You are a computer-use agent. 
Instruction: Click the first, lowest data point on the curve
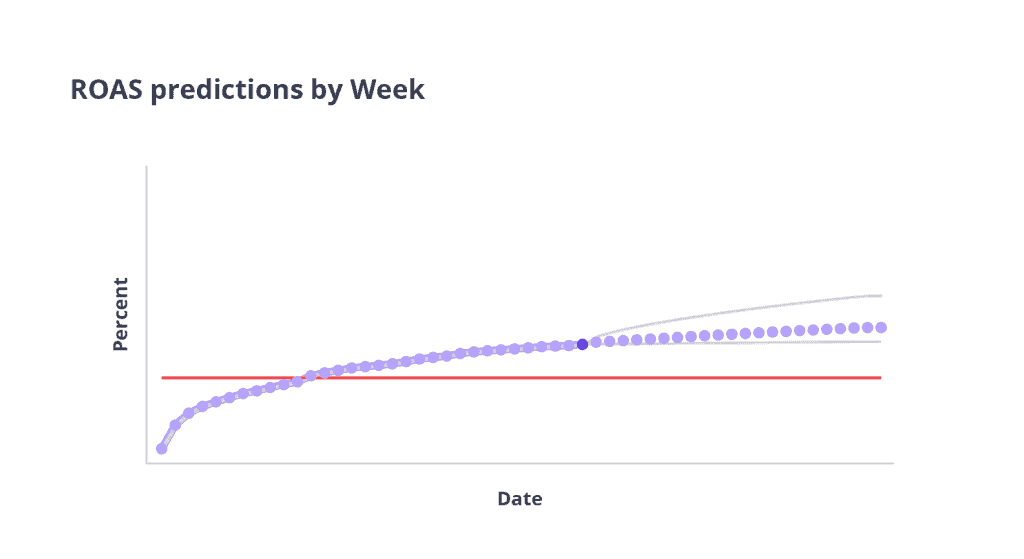(162, 448)
